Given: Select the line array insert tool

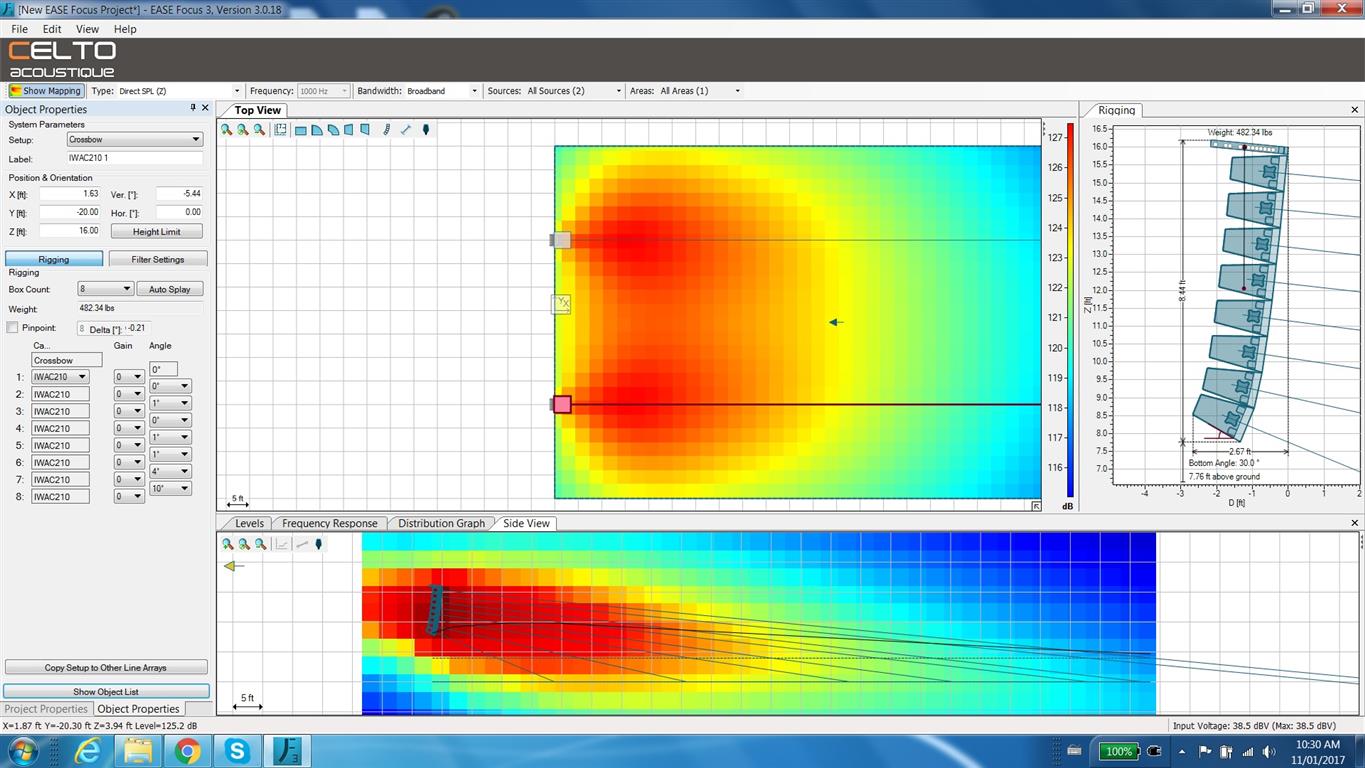Looking at the screenshot, I should point(386,130).
